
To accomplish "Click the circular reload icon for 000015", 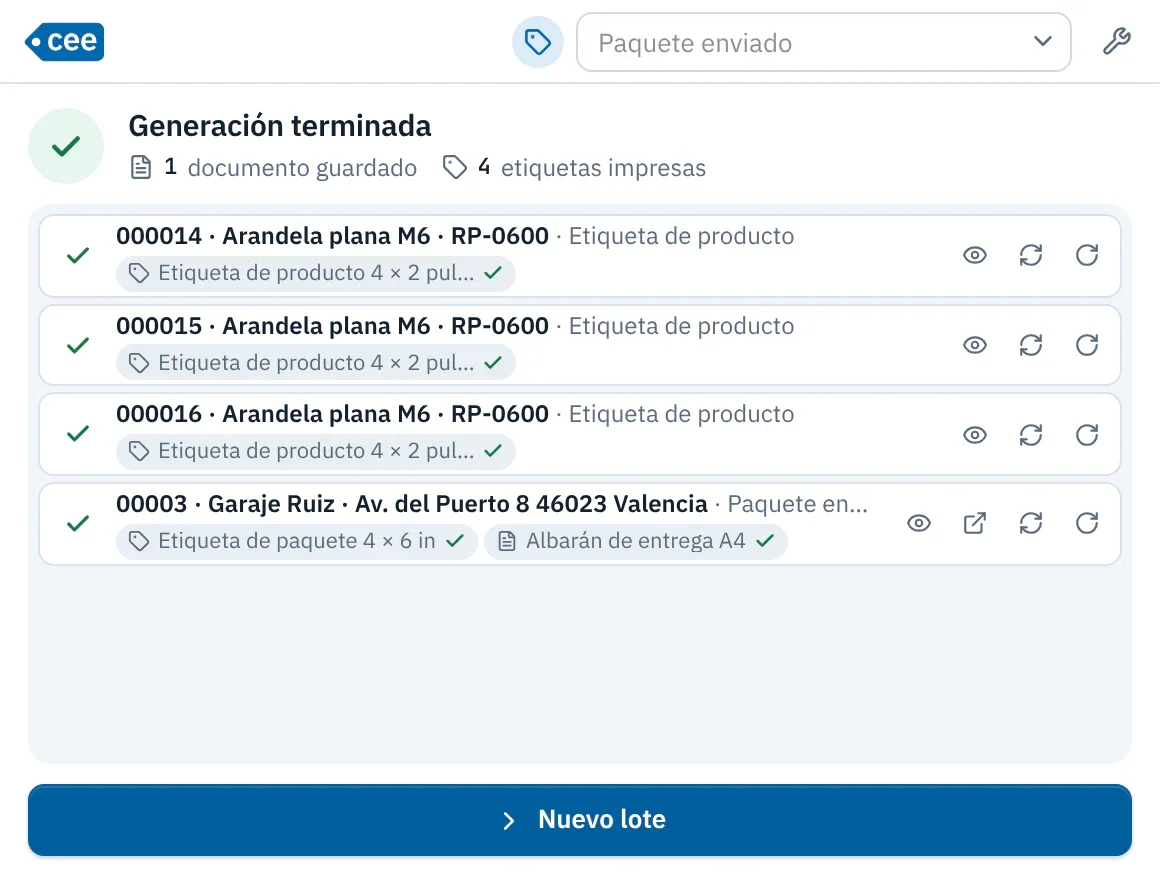I will point(1087,345).
